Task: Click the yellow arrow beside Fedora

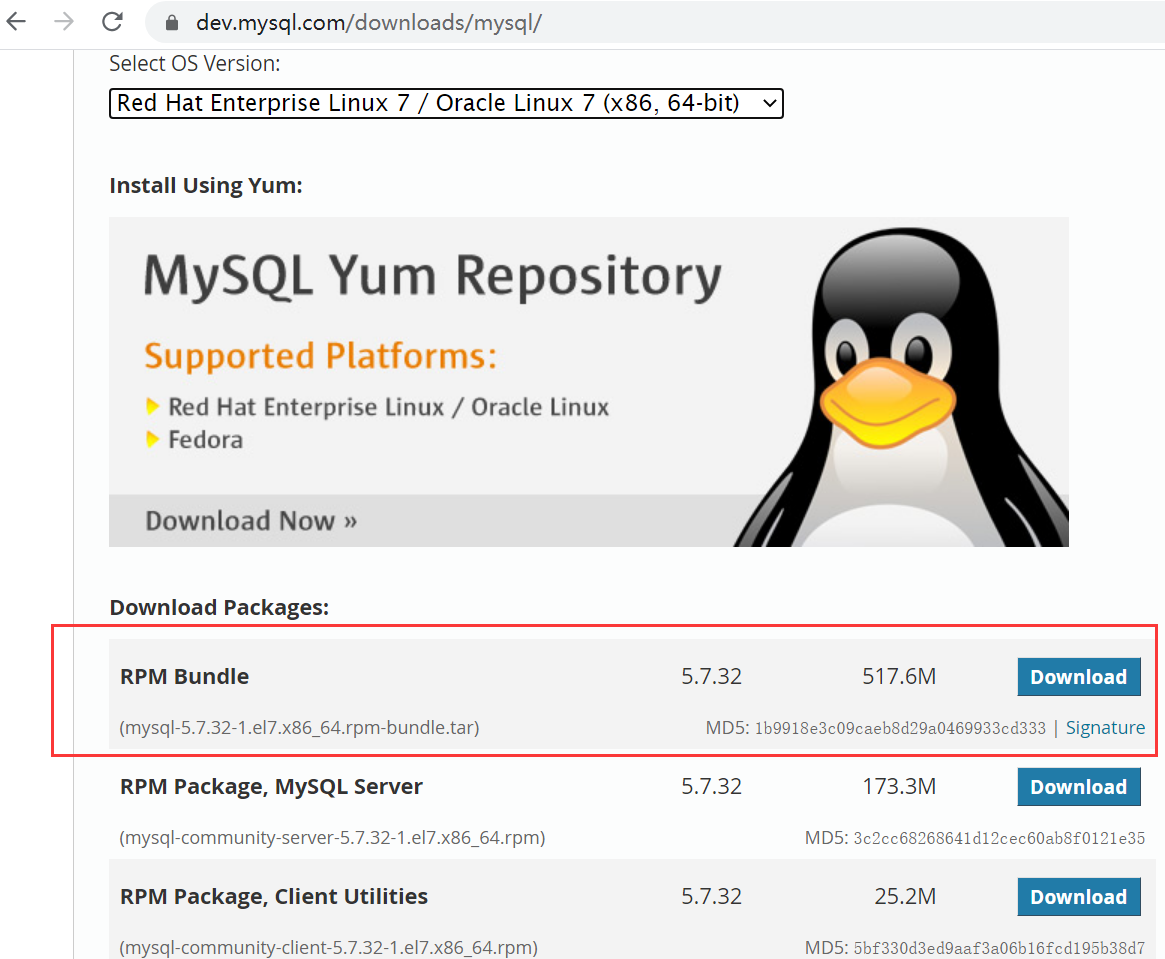Action: click(x=152, y=440)
